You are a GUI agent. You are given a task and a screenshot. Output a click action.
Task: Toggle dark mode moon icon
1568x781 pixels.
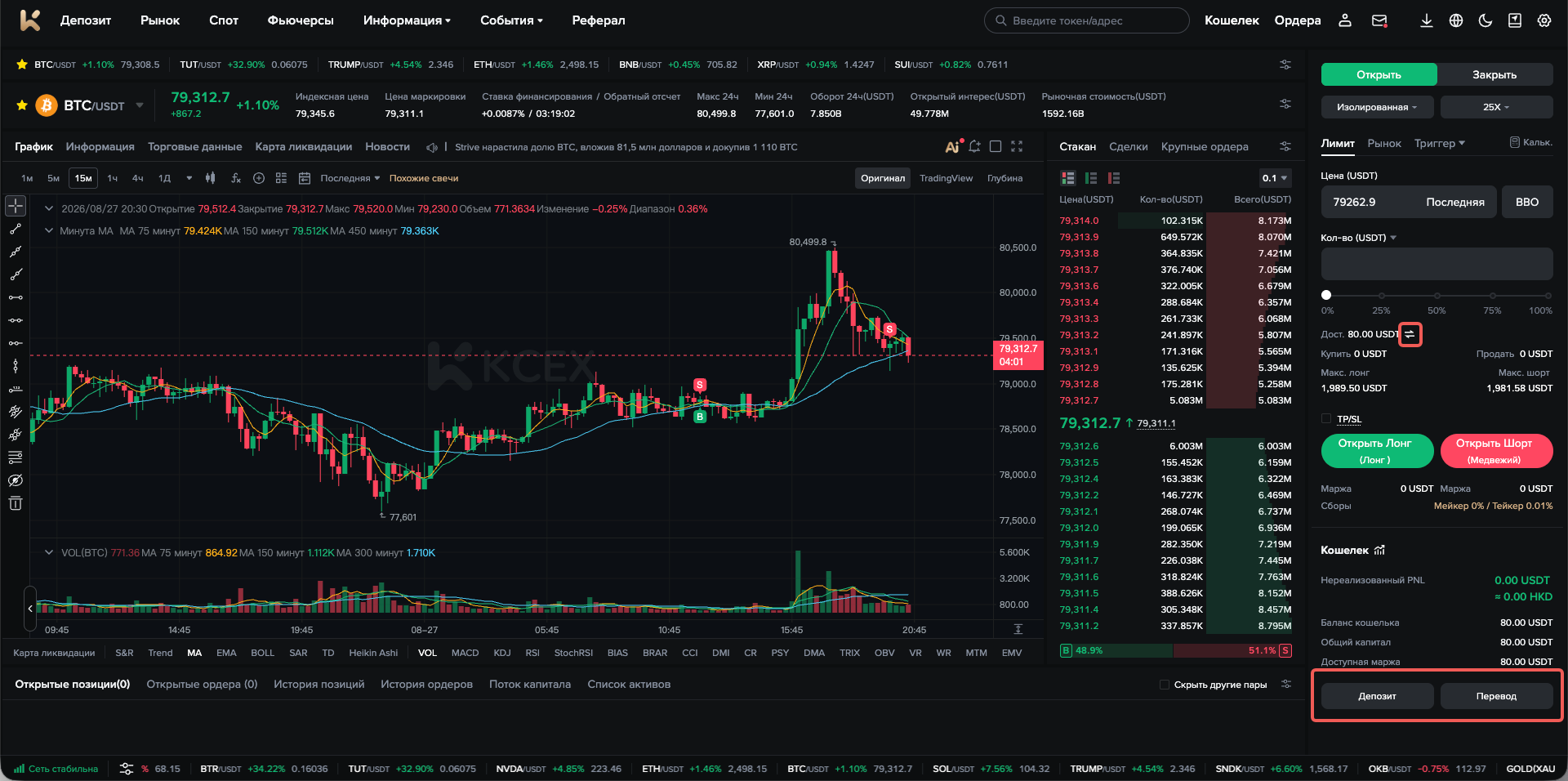1486,20
